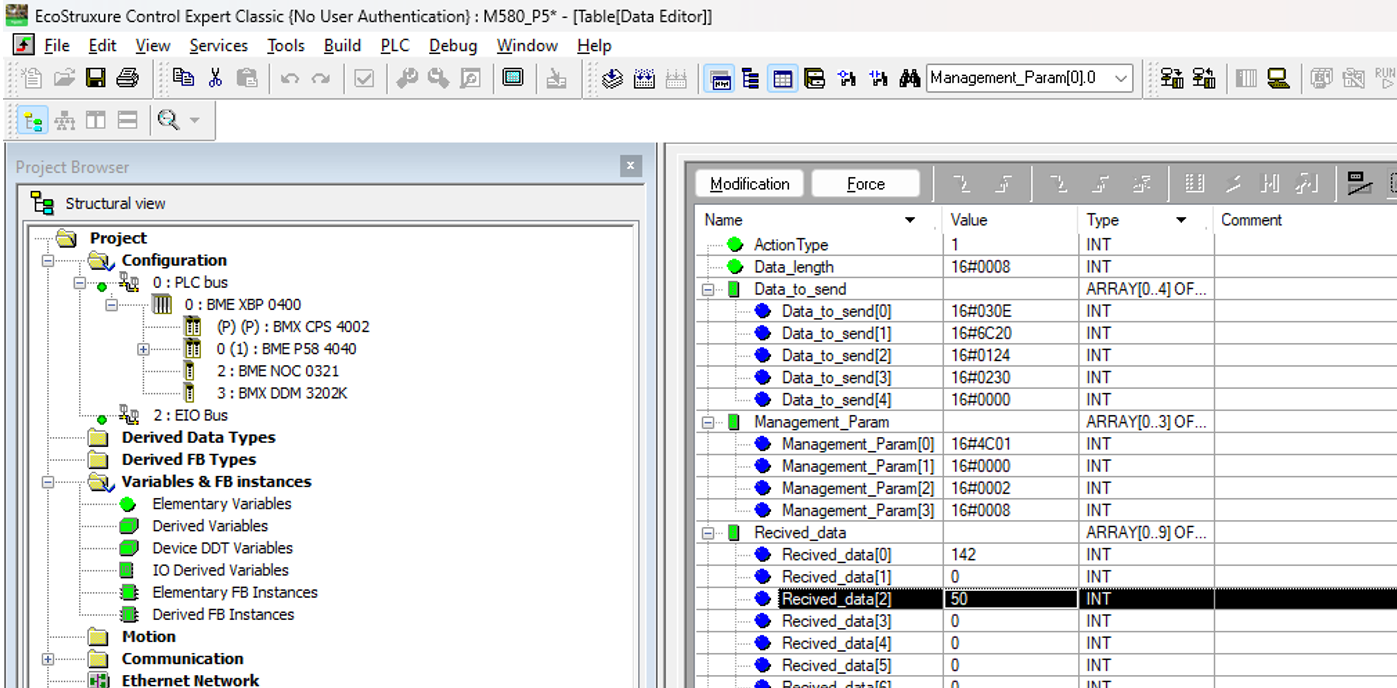Click the Modification button
Viewport: 1397px width, 688px height.
pyautogui.click(x=750, y=184)
